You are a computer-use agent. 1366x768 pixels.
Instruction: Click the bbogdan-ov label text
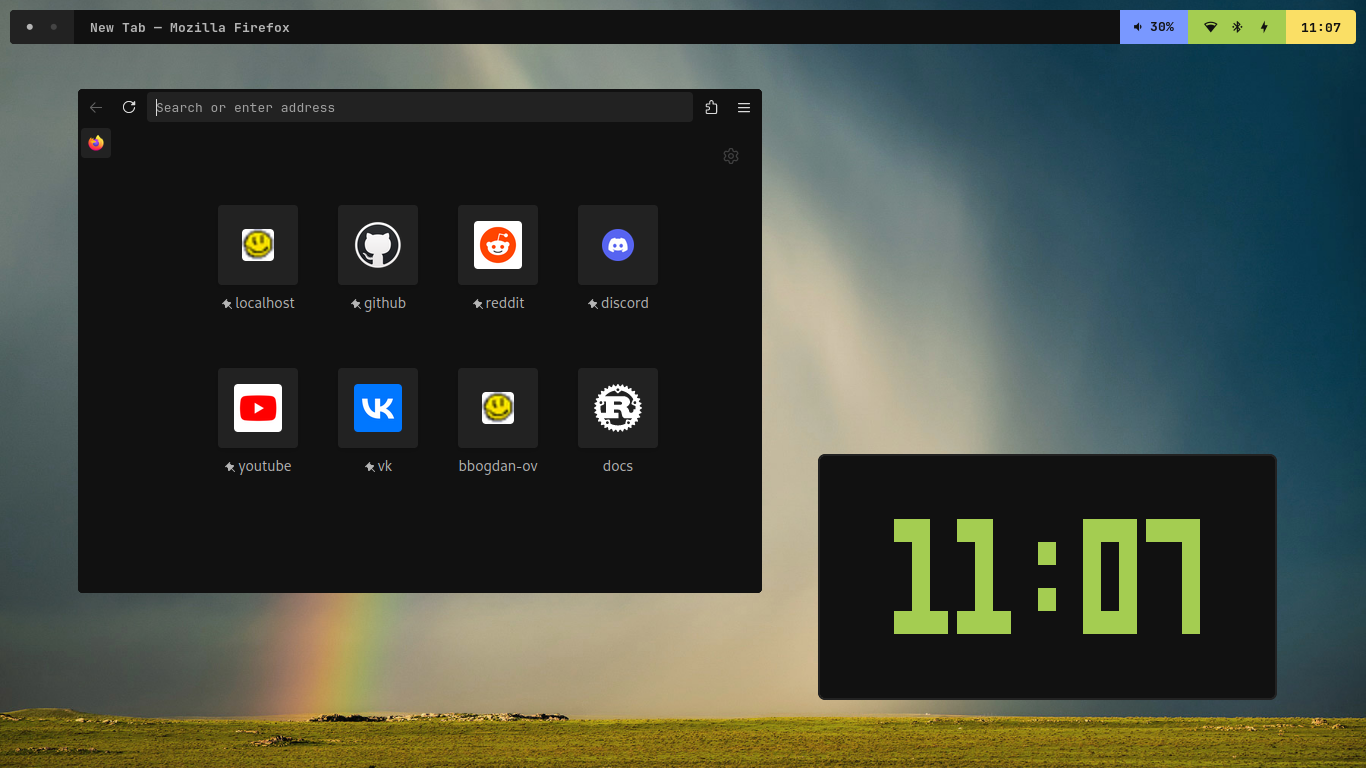point(498,466)
